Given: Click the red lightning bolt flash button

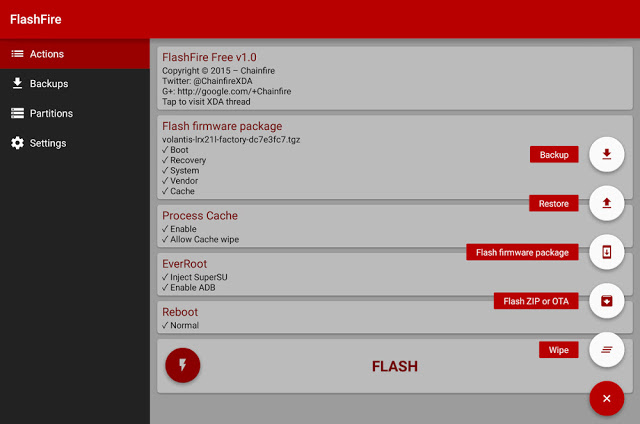Looking at the screenshot, I should tap(182, 365).
